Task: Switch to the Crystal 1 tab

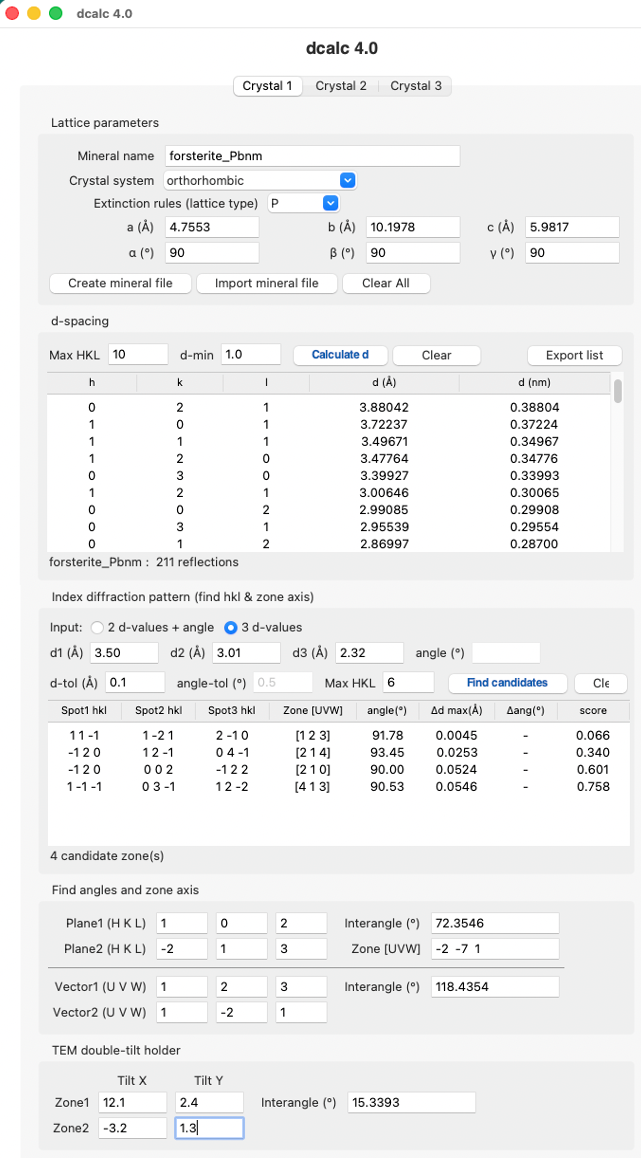Action: pos(268,86)
